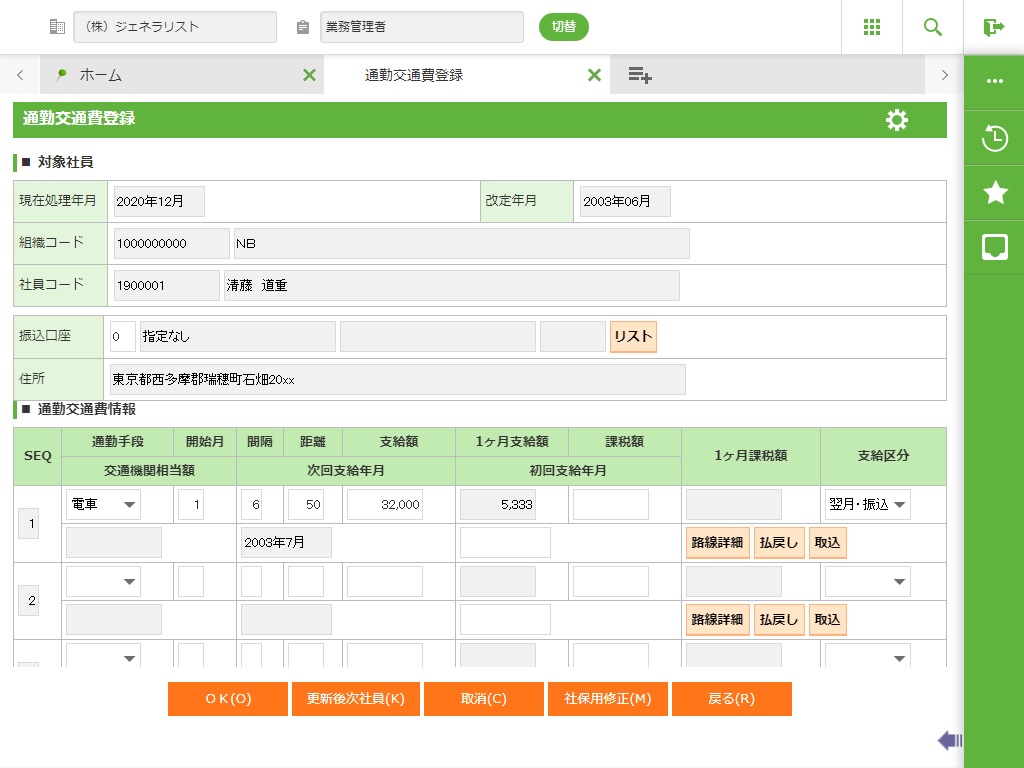Image resolution: width=1024 pixels, height=768 pixels.
Task: Click the リスト button for bank account
Action: pyautogui.click(x=633, y=337)
